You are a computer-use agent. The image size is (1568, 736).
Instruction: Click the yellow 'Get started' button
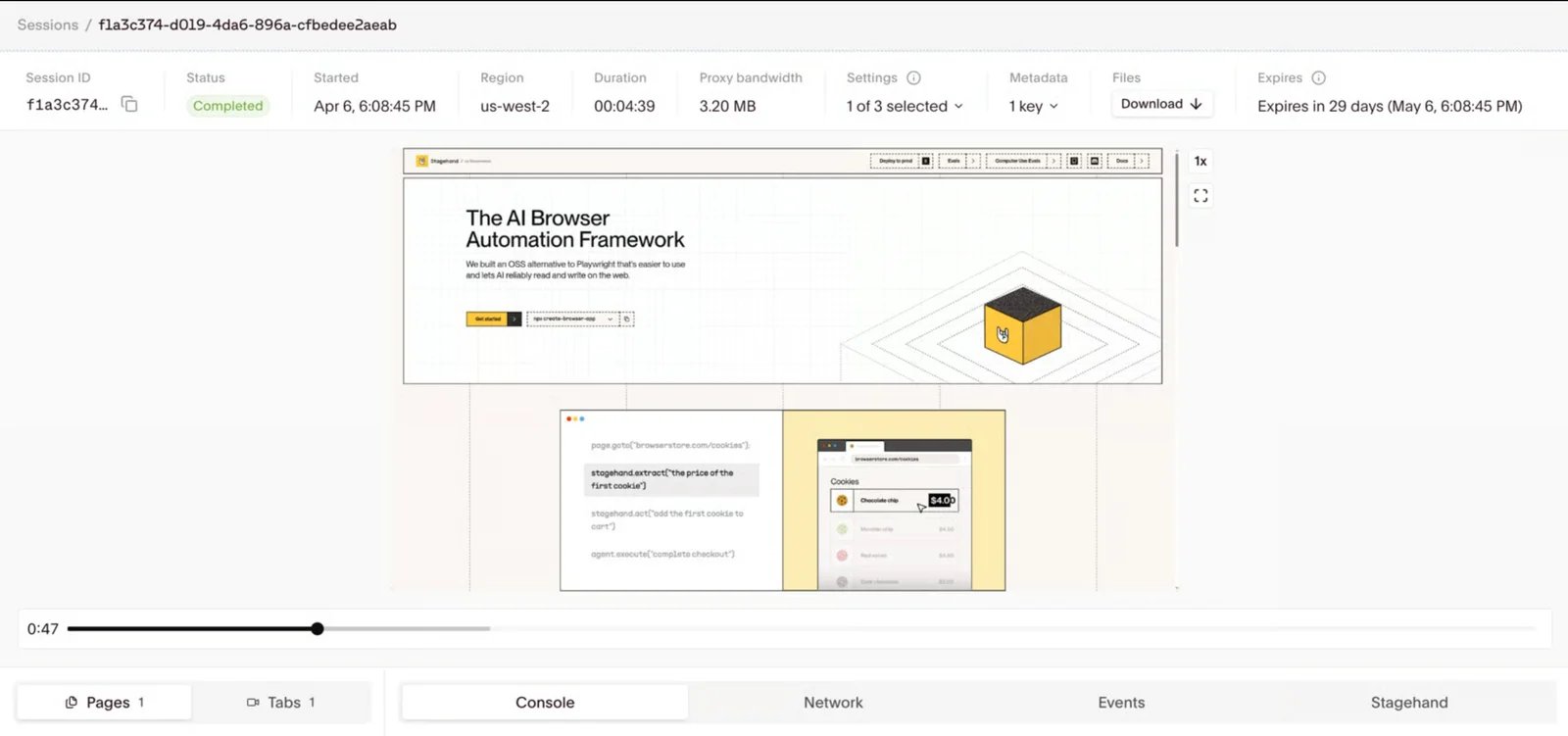point(493,319)
